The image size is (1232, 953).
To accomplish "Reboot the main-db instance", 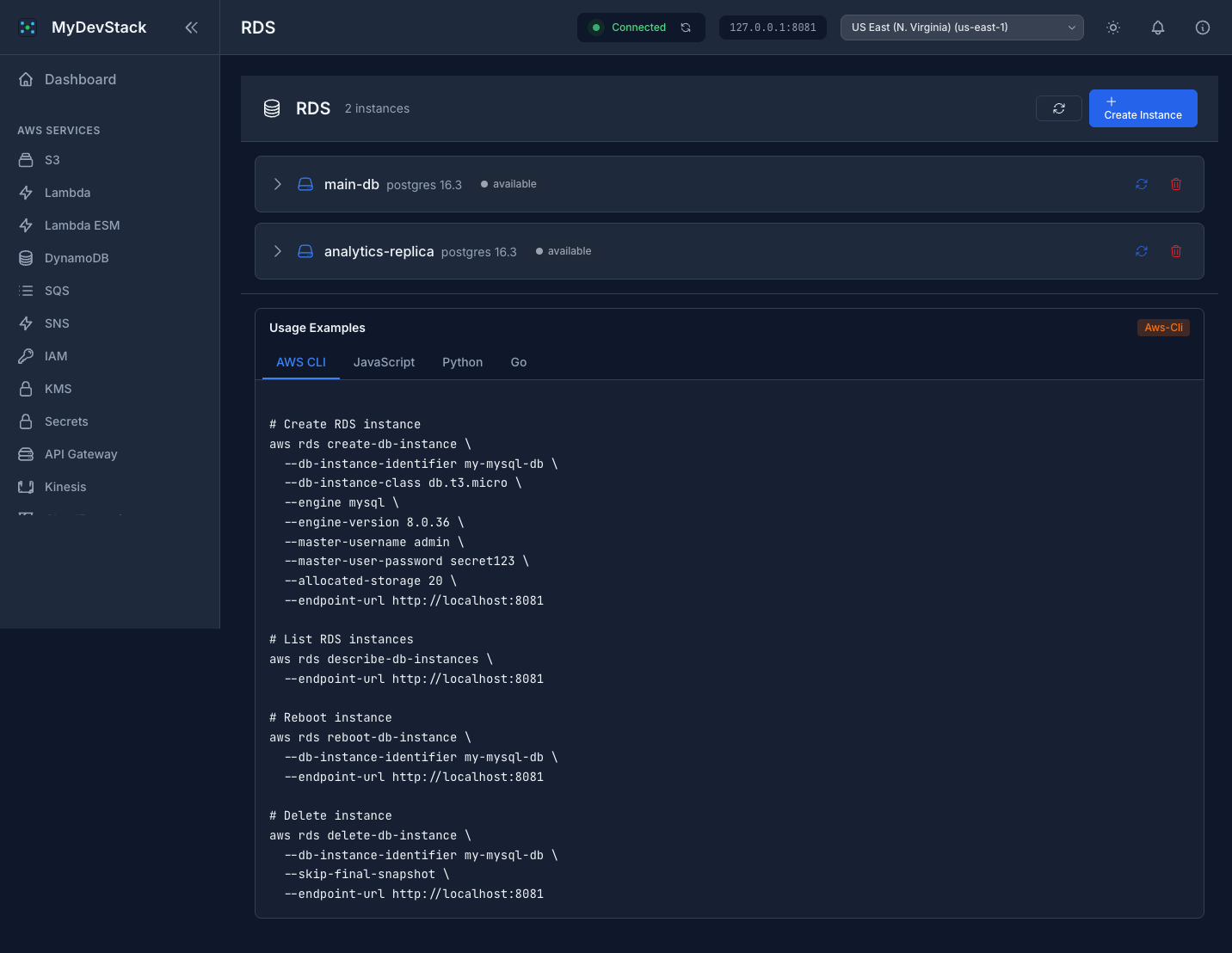I will point(1142,184).
